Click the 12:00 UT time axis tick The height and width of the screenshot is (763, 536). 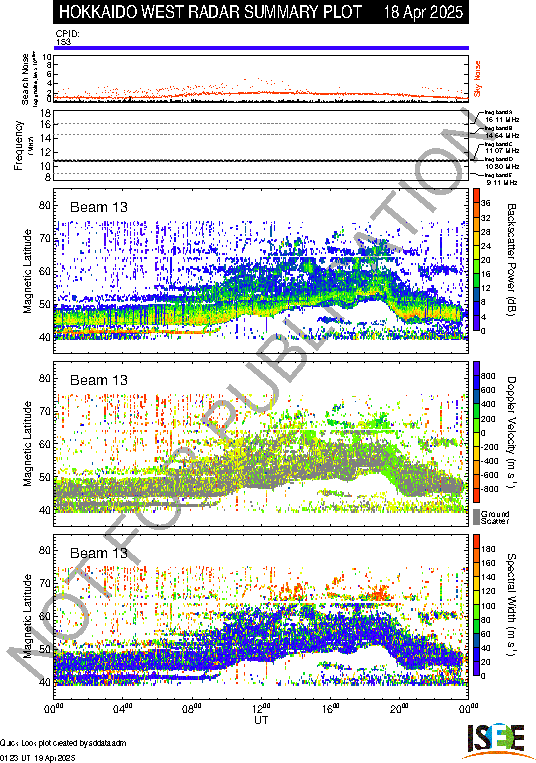[x=261, y=708]
